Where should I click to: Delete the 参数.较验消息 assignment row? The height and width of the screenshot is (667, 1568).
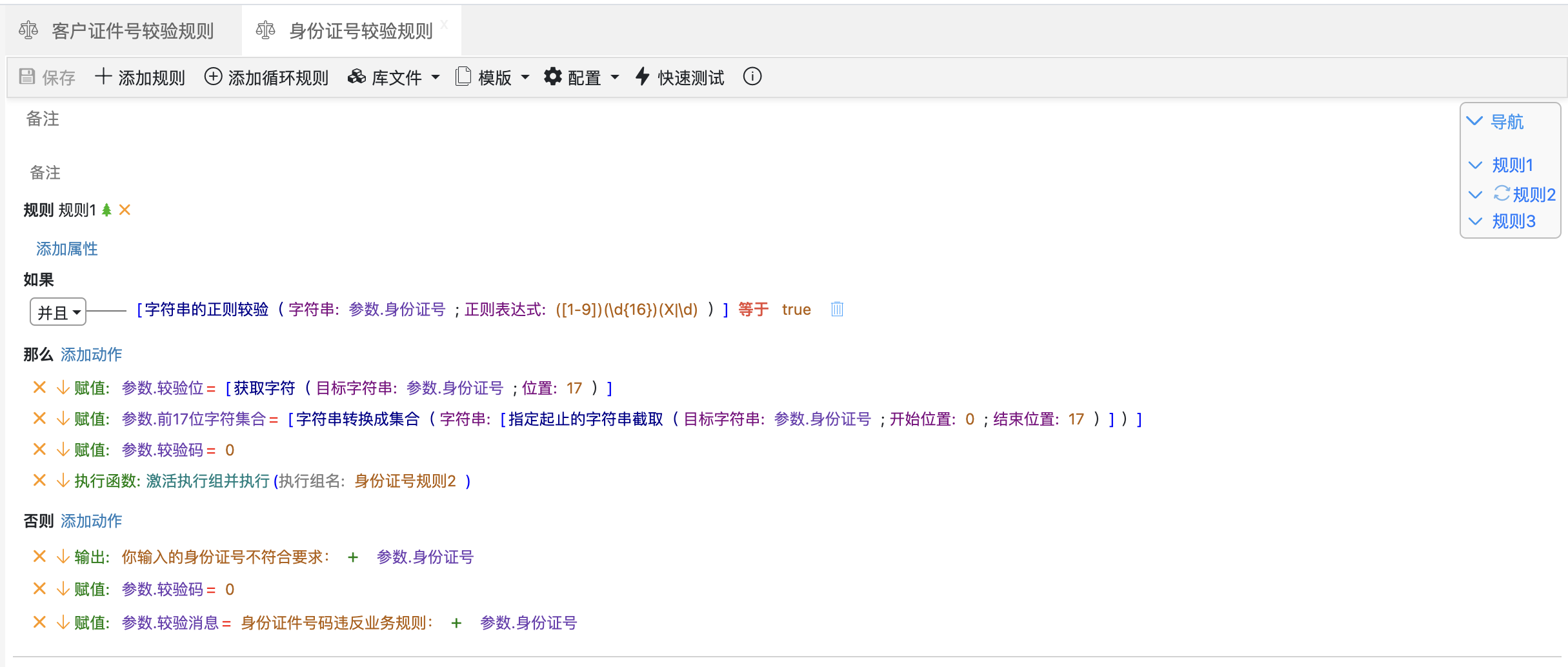[39, 622]
